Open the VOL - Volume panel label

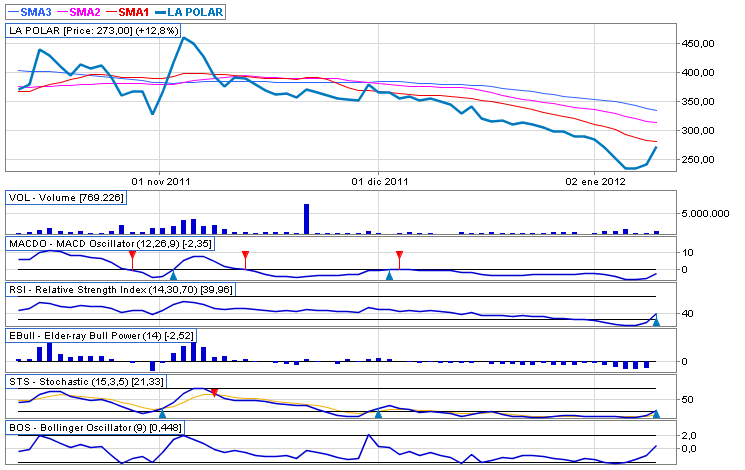(66, 198)
